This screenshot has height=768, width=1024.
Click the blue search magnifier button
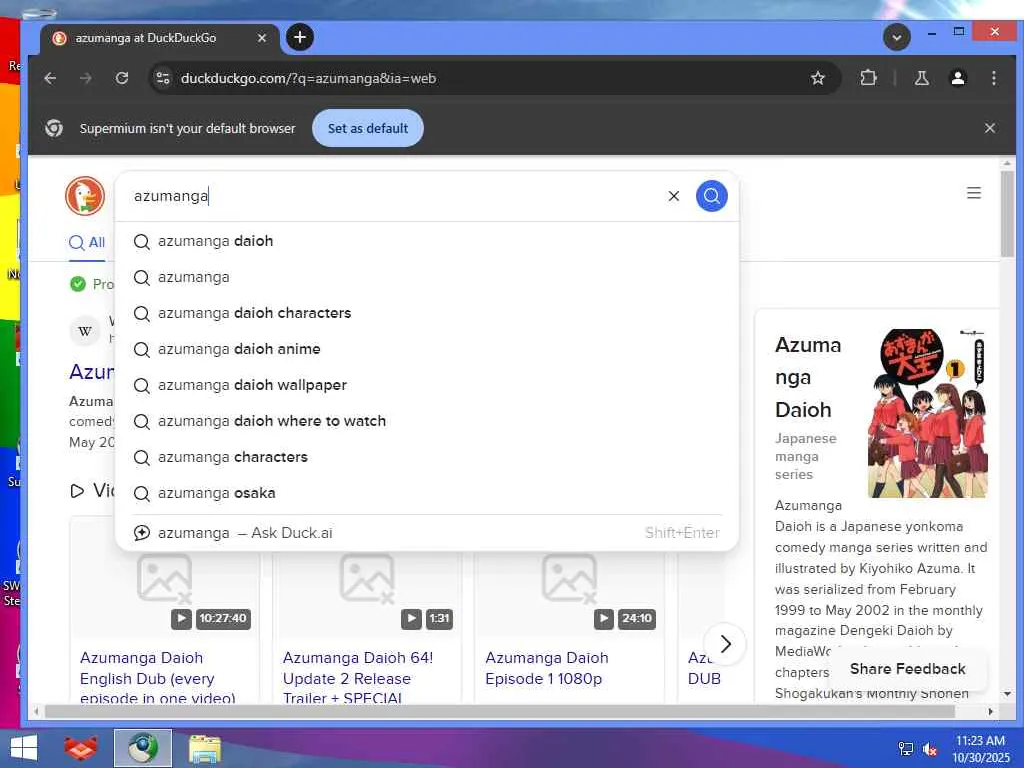tap(712, 196)
